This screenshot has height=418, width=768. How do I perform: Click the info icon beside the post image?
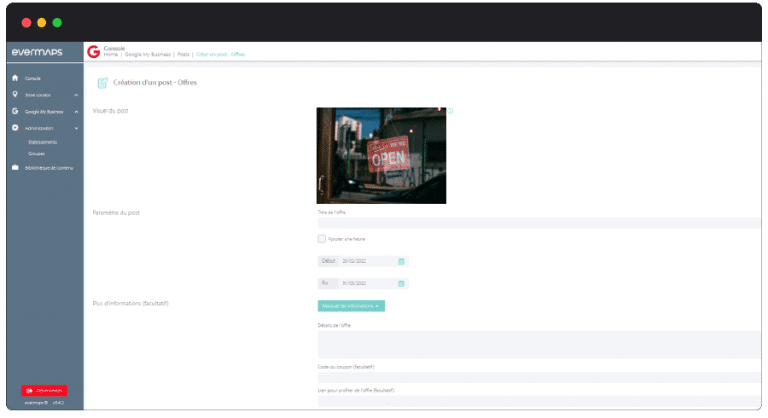click(x=450, y=111)
